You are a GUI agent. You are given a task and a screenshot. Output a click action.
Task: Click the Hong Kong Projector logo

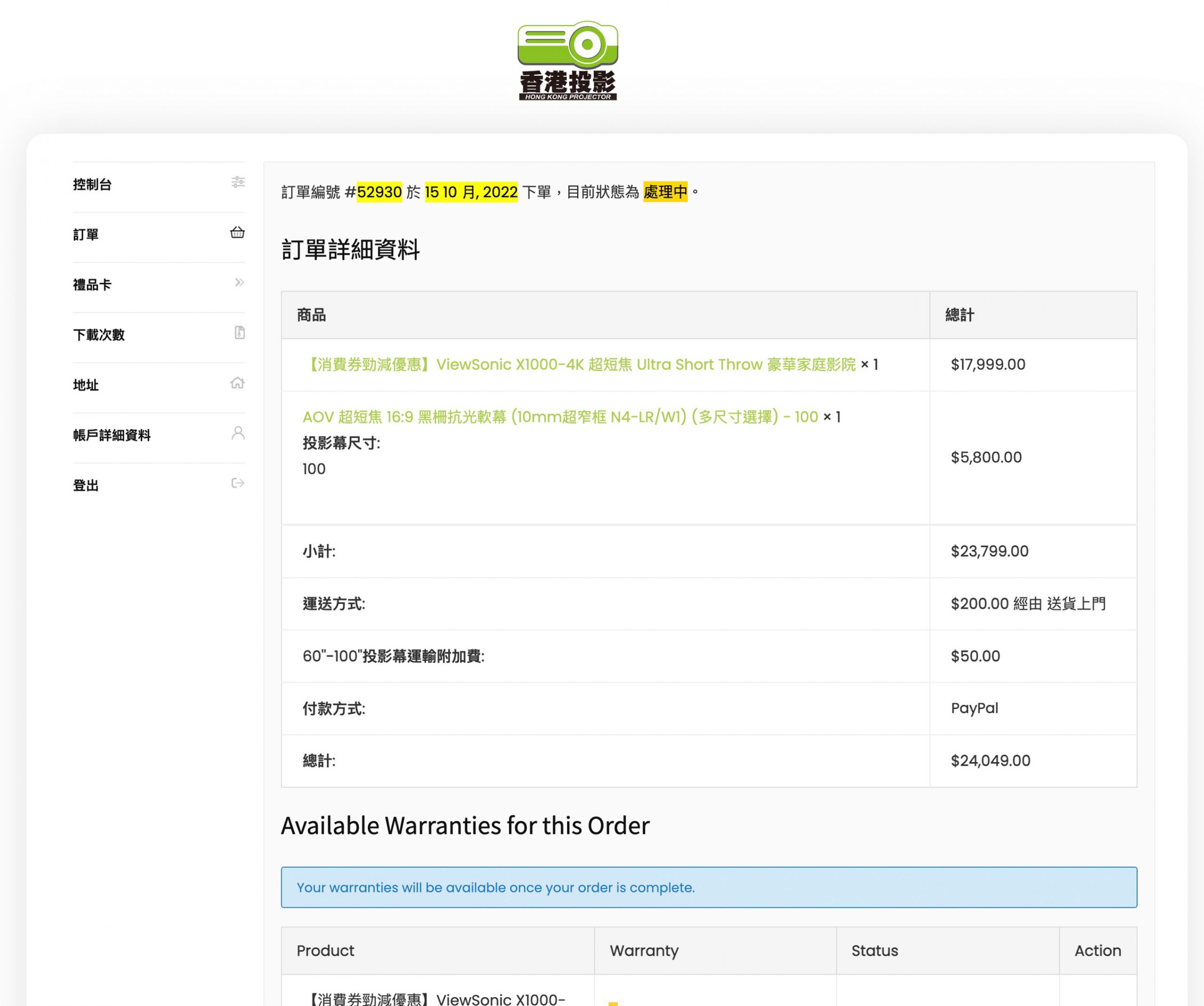(x=568, y=61)
